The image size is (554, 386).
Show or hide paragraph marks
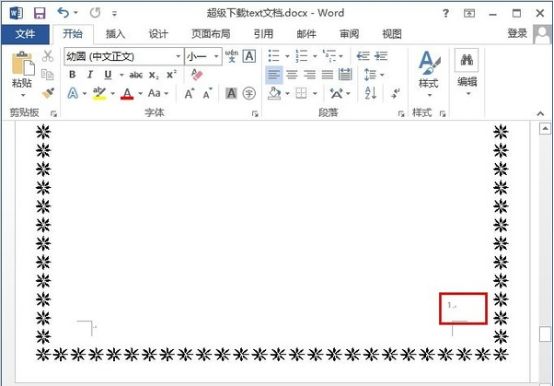395,93
